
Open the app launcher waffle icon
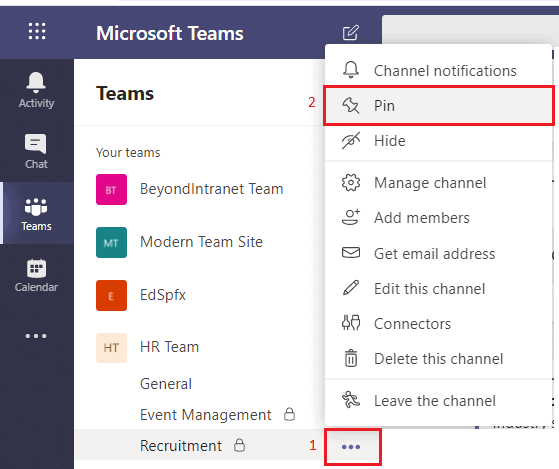(x=37, y=31)
